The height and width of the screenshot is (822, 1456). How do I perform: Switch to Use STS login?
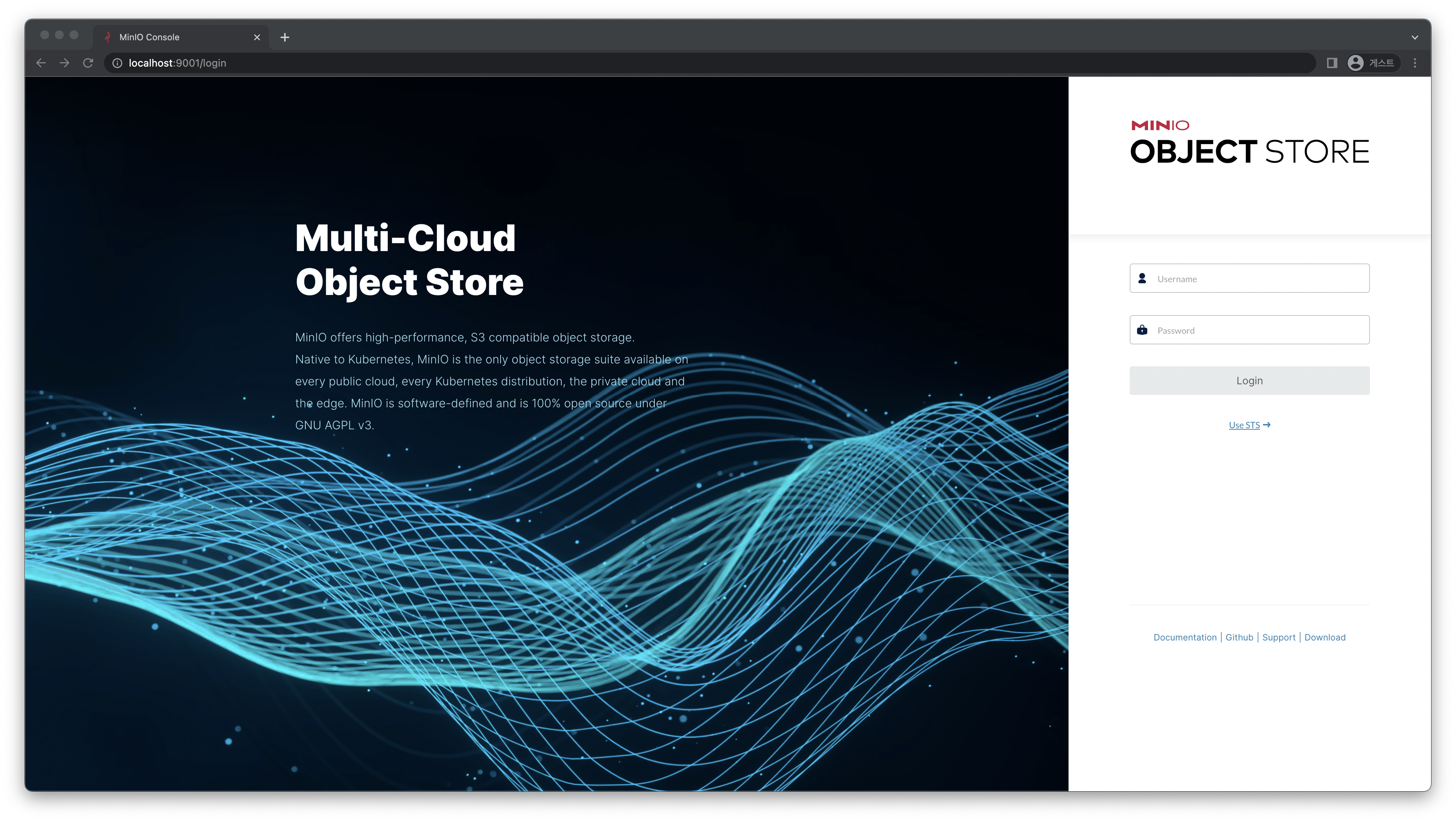pos(1244,425)
